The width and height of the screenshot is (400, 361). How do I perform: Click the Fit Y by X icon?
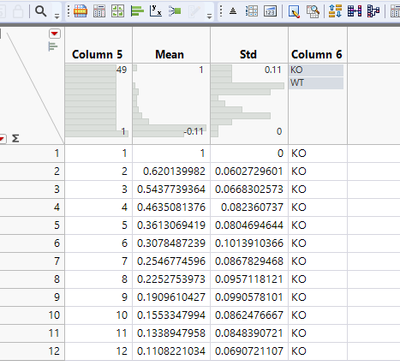point(156,12)
